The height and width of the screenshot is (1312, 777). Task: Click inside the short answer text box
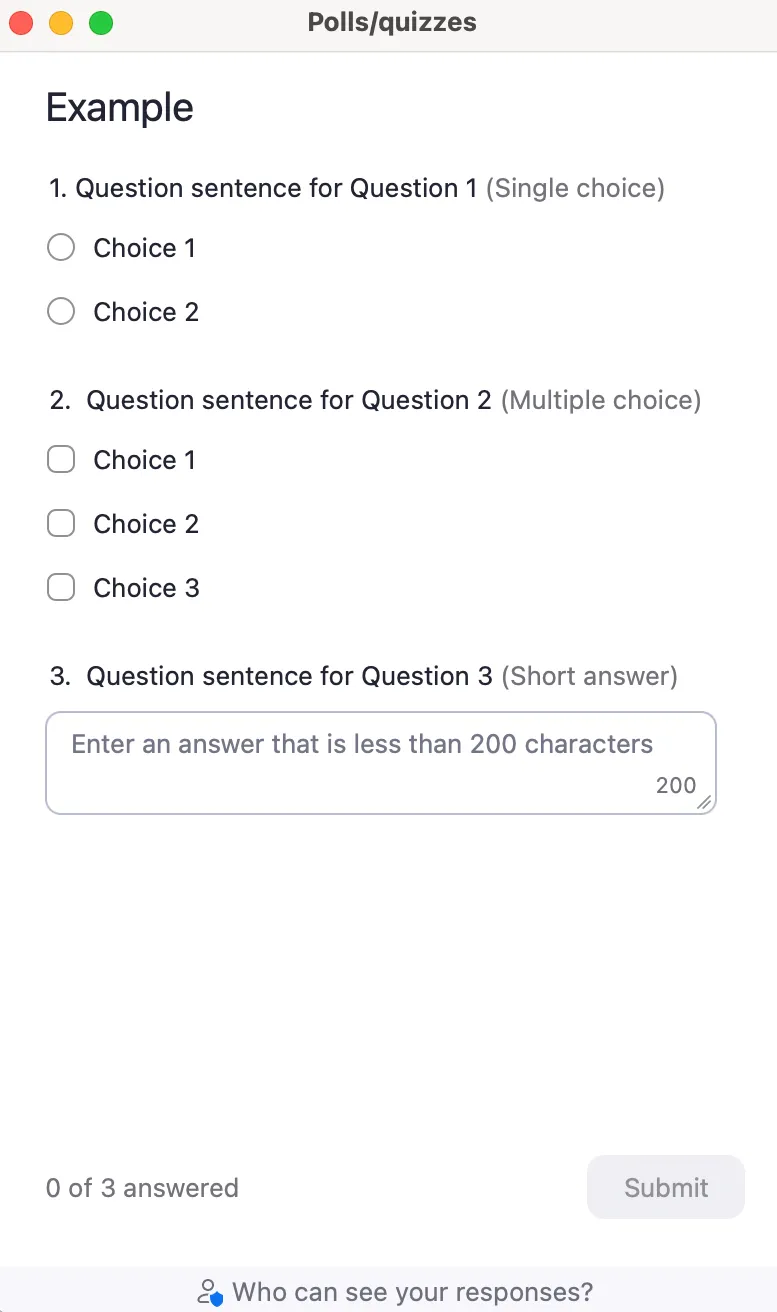tap(380, 745)
